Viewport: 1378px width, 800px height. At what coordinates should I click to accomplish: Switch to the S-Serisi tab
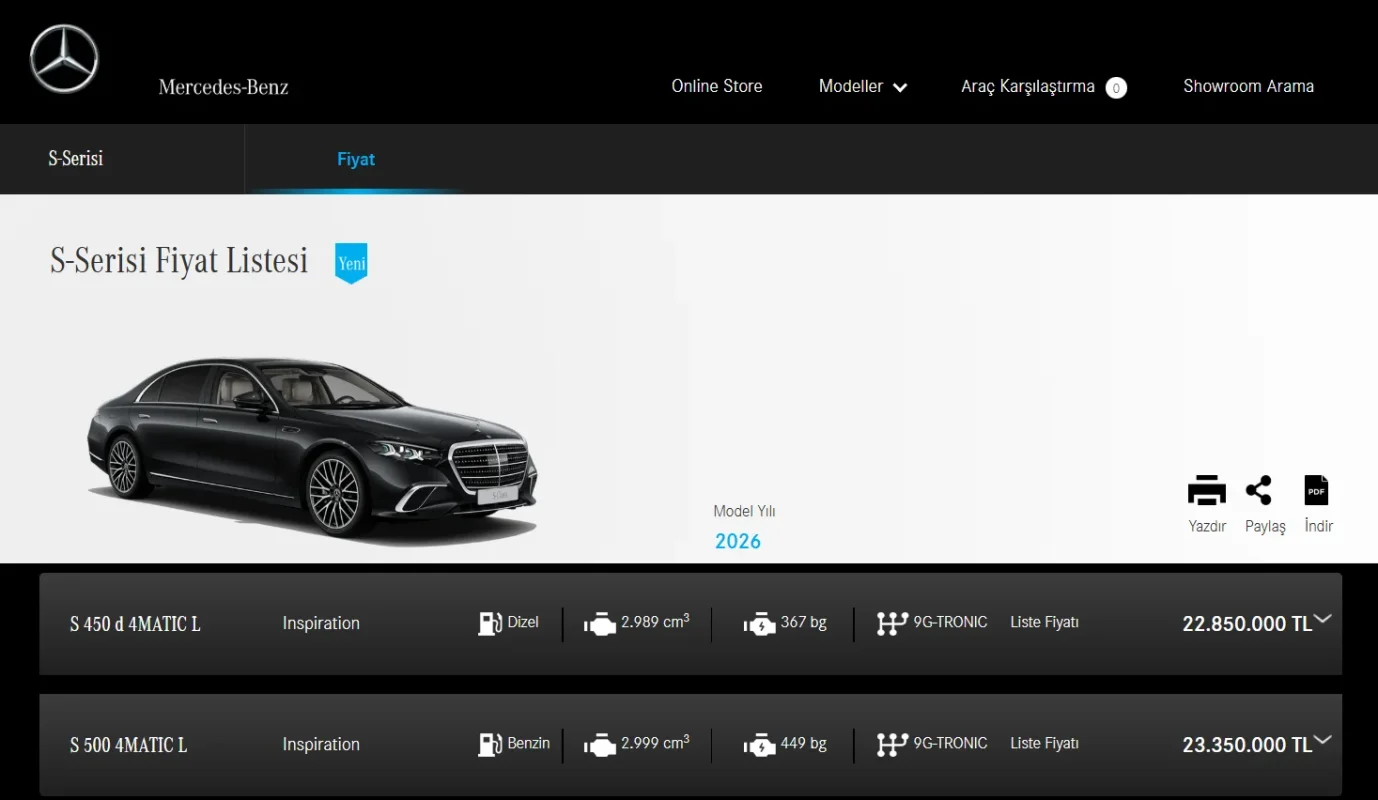tap(76, 158)
